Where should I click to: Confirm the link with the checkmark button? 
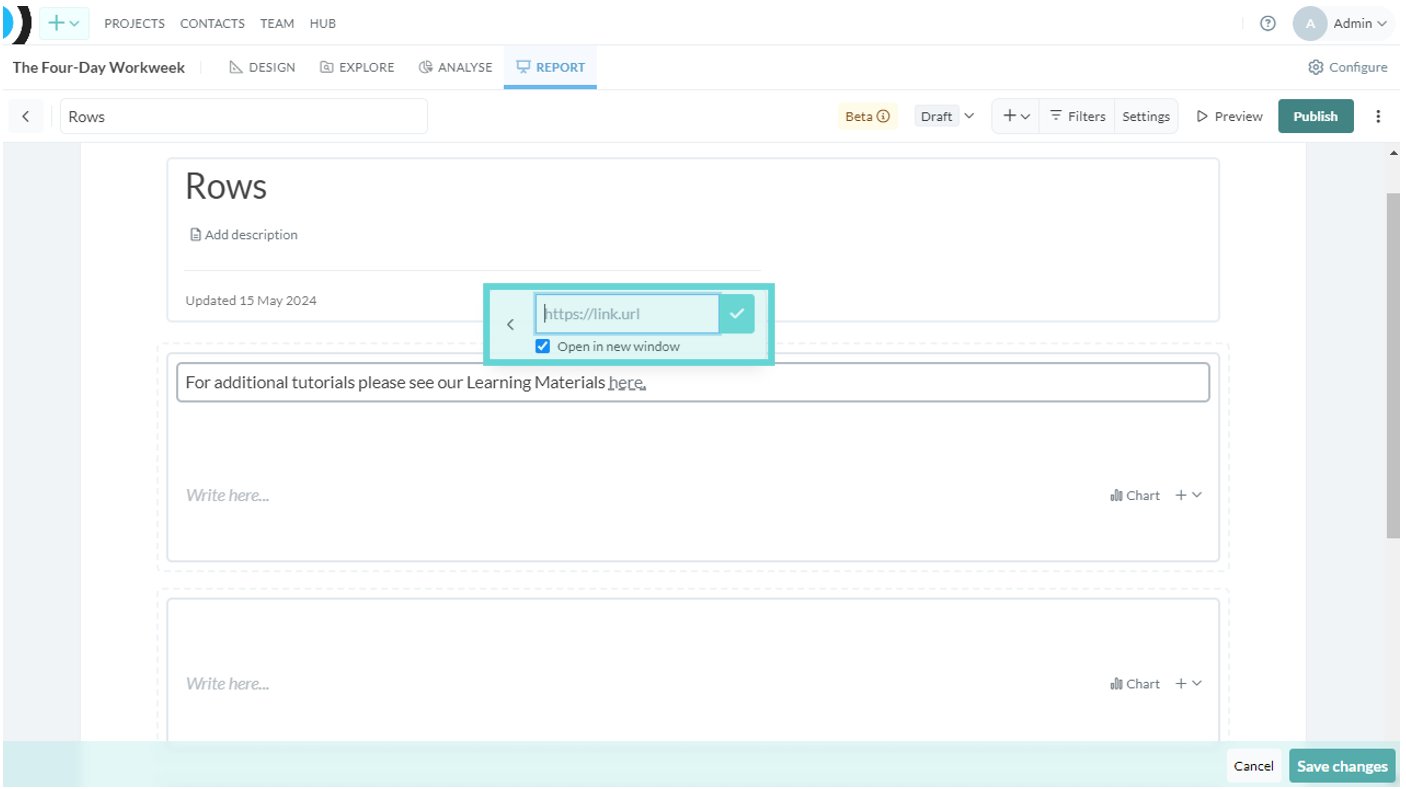737,314
